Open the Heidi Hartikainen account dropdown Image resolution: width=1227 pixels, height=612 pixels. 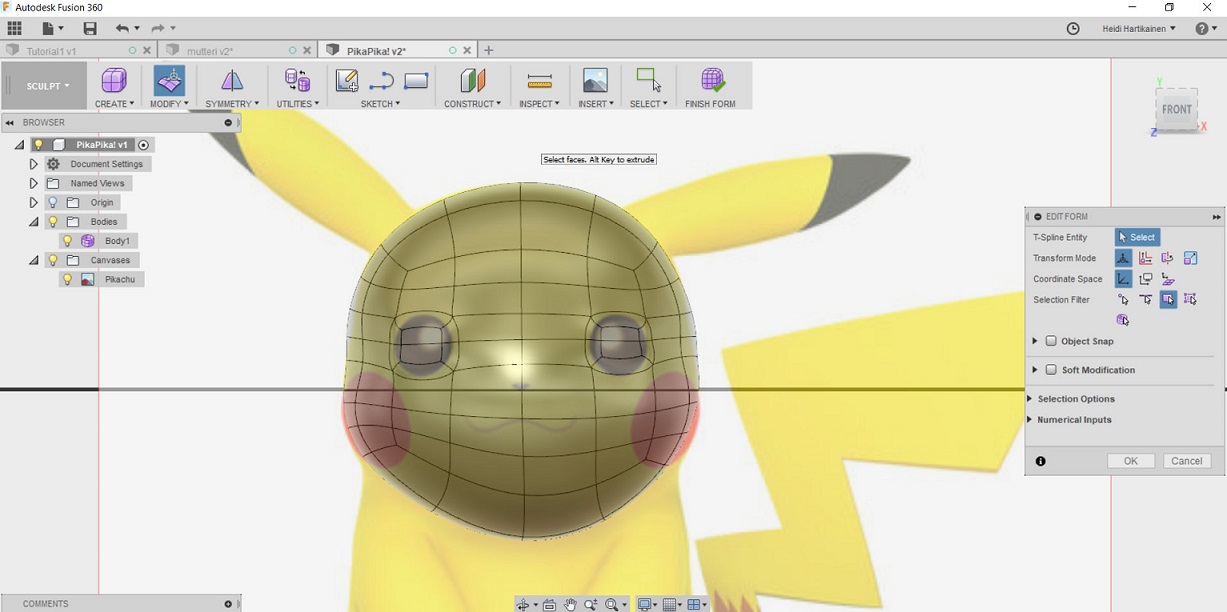click(x=1139, y=29)
